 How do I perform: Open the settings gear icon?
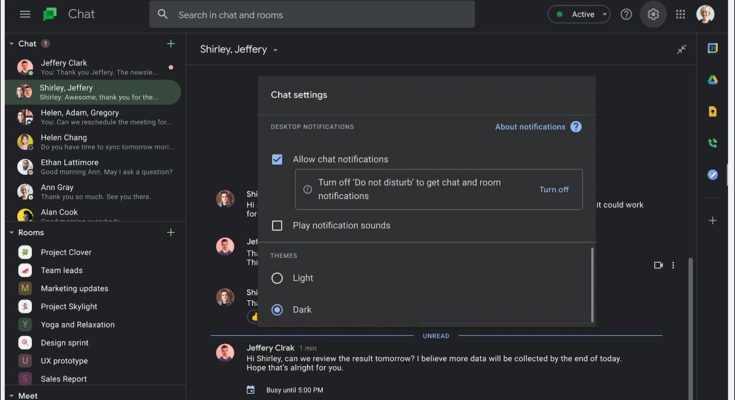[x=653, y=15]
